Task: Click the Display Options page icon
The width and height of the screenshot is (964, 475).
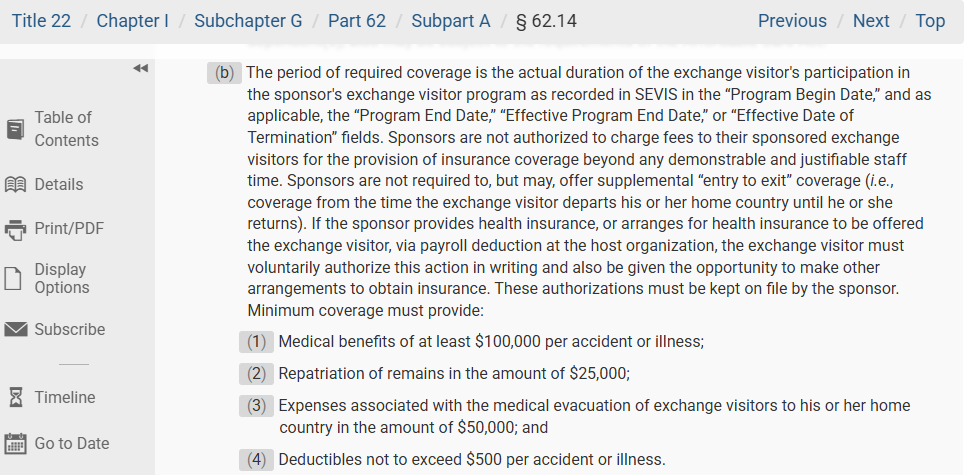Action: coord(14,278)
